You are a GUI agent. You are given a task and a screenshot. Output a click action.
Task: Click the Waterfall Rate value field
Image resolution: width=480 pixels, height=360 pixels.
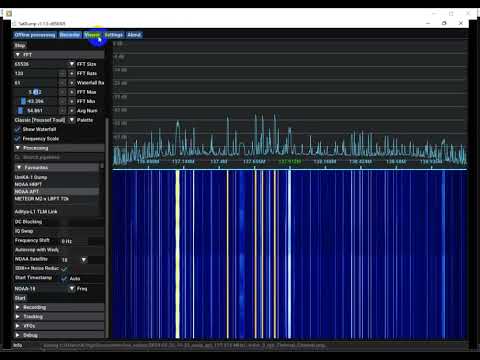pos(35,83)
